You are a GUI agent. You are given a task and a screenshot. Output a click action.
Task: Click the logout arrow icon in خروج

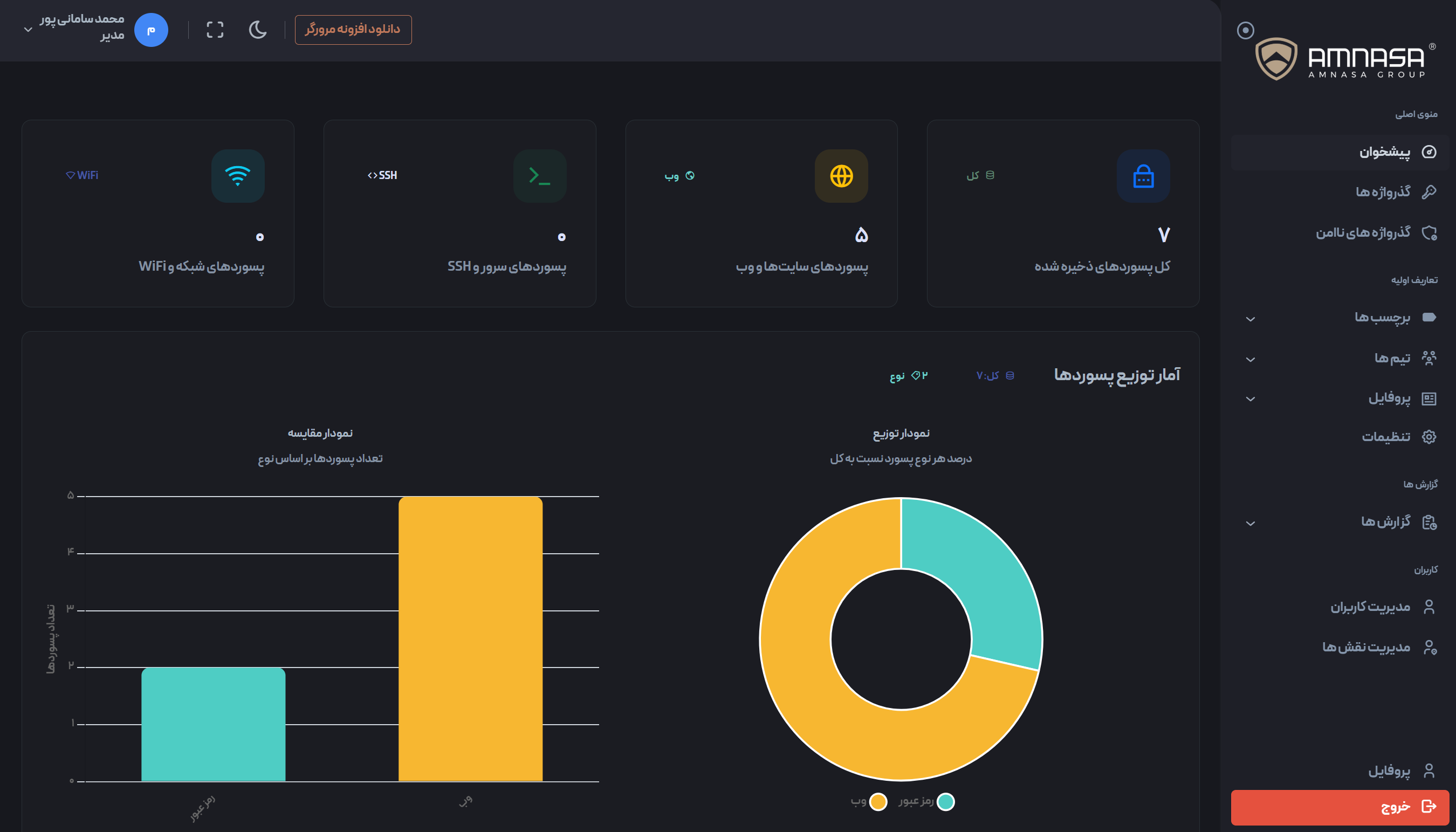pos(1428,807)
